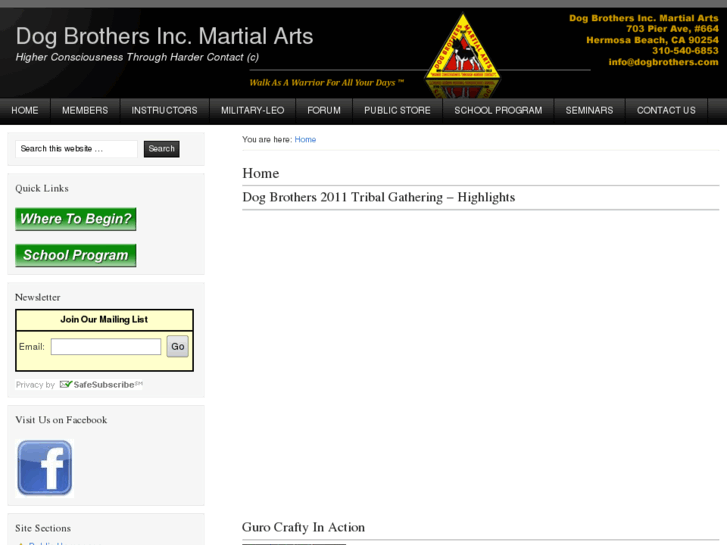Click the Quick Links heading
This screenshot has width=727, height=545.
42,188
